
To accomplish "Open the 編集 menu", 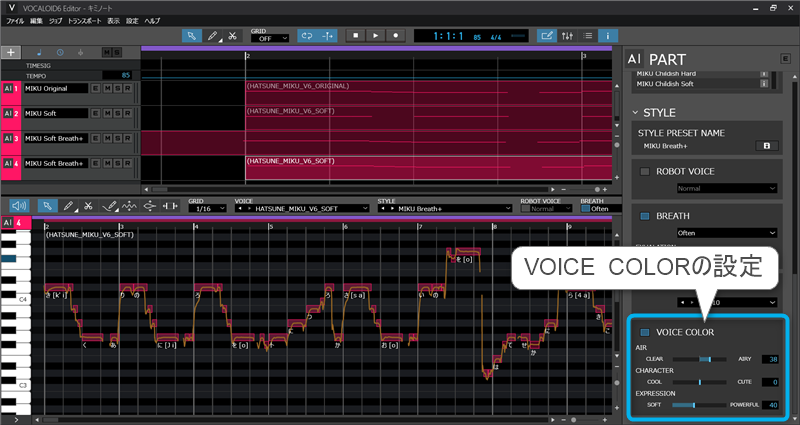I will (x=36, y=21).
